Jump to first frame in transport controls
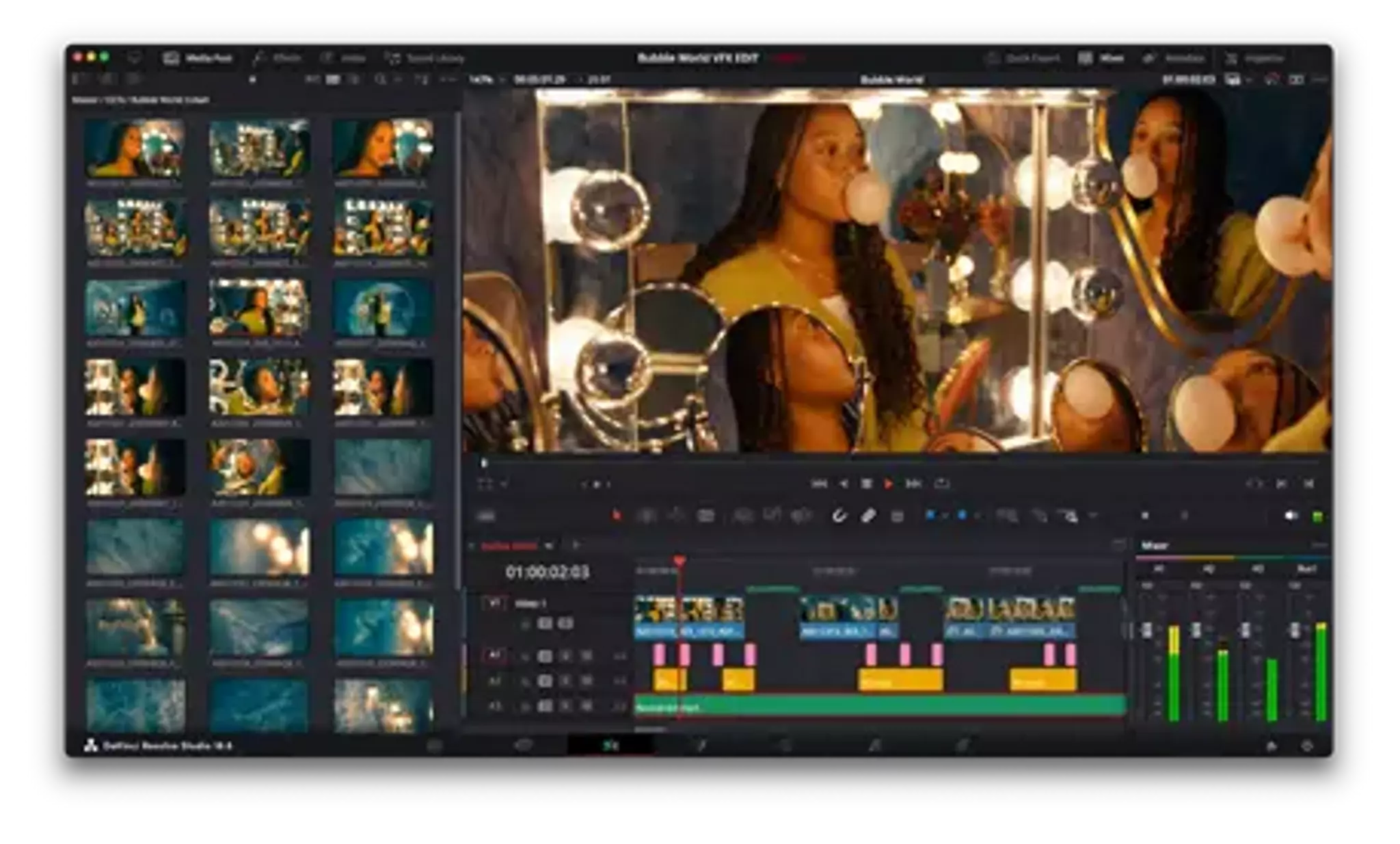Screen dimensions: 1400x844 tap(818, 484)
